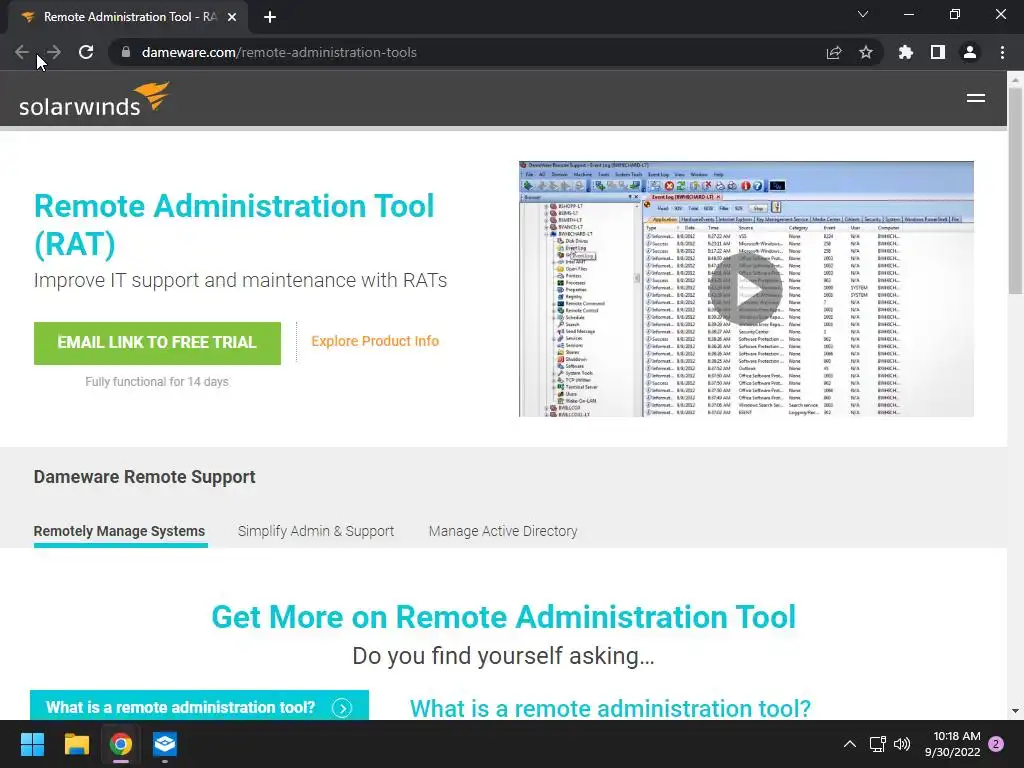1024x768 pixels.
Task: Expand 'What is a remote administration tool?' item
Action: (199, 707)
